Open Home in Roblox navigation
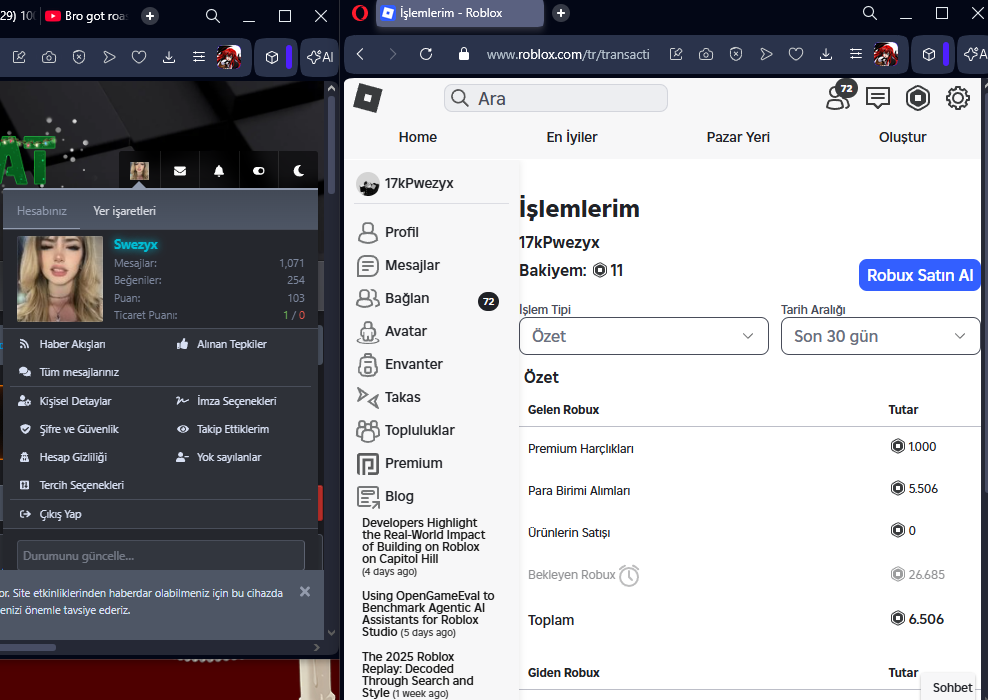The image size is (988, 700). [418, 137]
